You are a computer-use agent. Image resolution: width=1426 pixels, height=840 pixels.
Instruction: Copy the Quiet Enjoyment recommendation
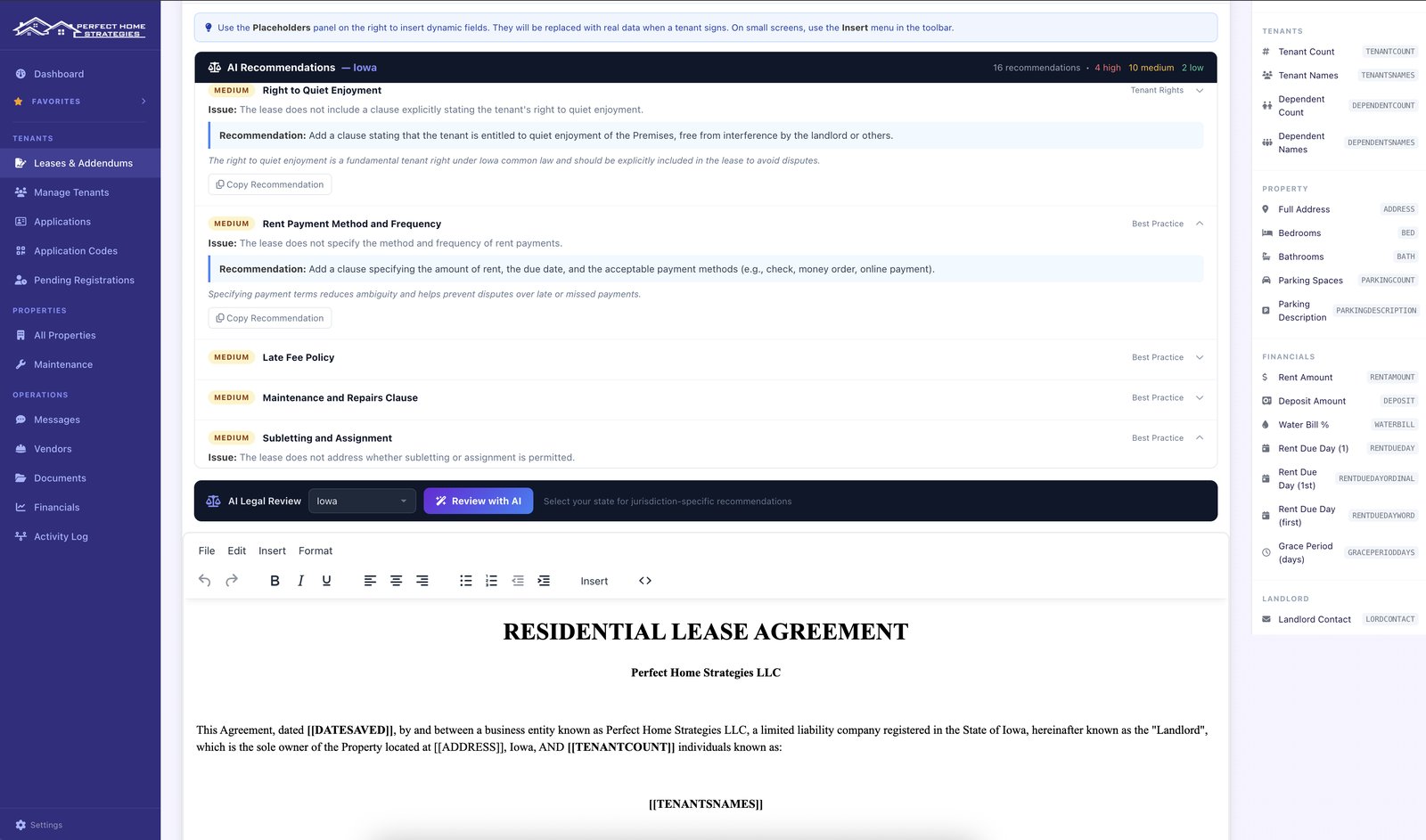pyautogui.click(x=270, y=184)
